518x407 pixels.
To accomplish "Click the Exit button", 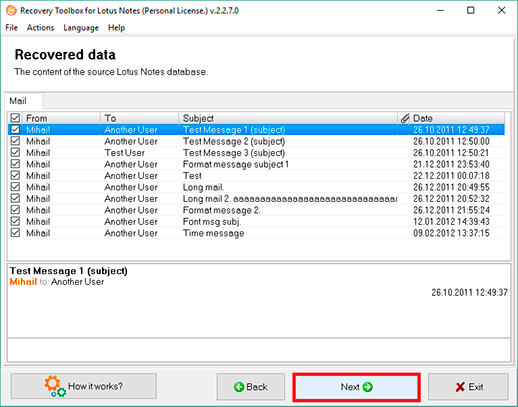I will 468,387.
